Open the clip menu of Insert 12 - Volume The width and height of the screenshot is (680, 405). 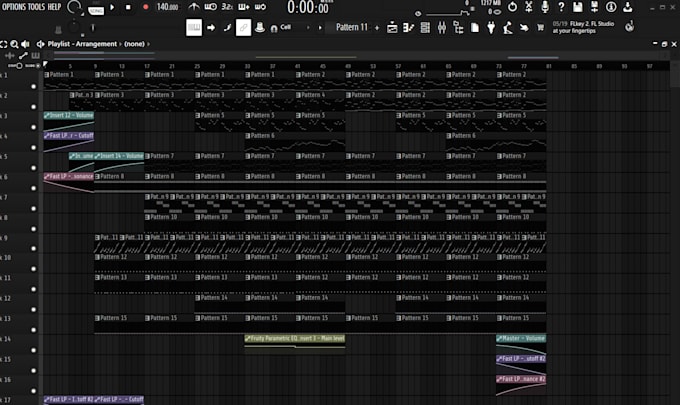47,115
